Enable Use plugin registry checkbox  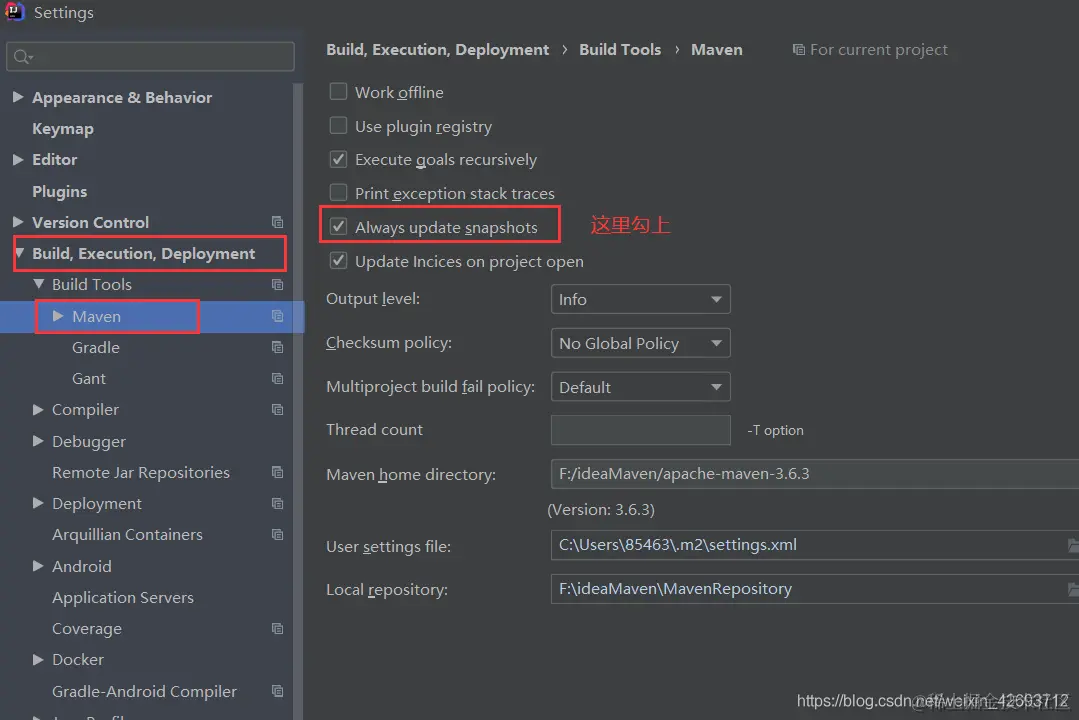tap(338, 125)
